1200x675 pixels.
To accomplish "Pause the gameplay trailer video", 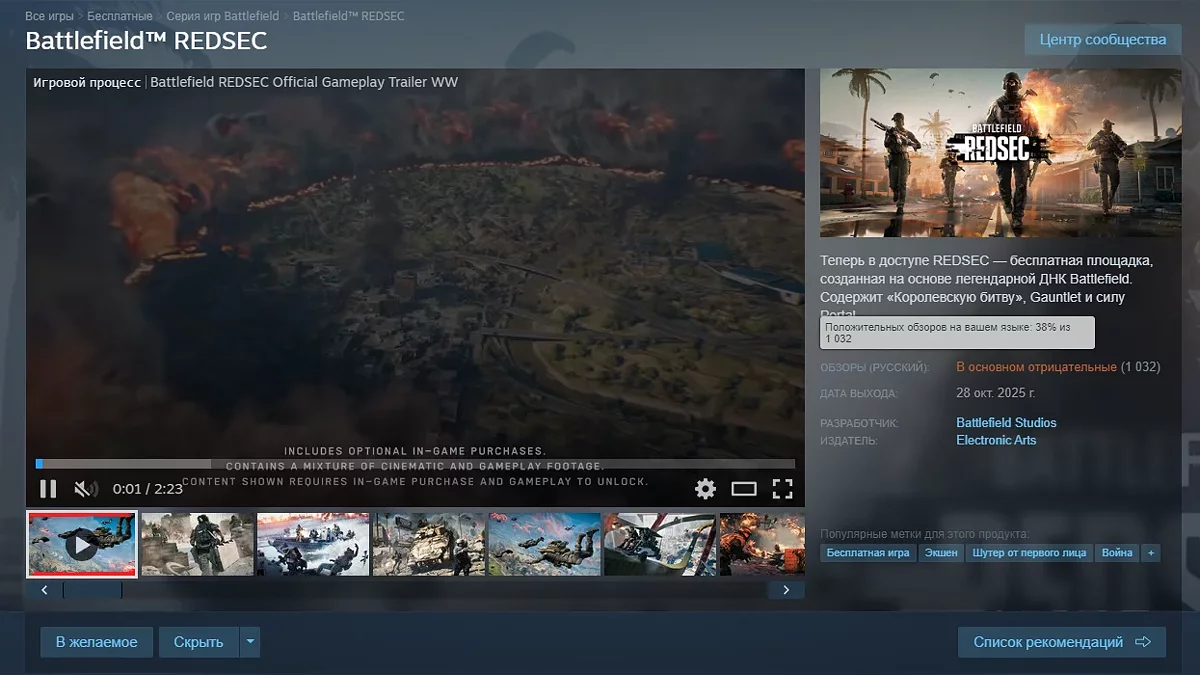I will [47, 489].
